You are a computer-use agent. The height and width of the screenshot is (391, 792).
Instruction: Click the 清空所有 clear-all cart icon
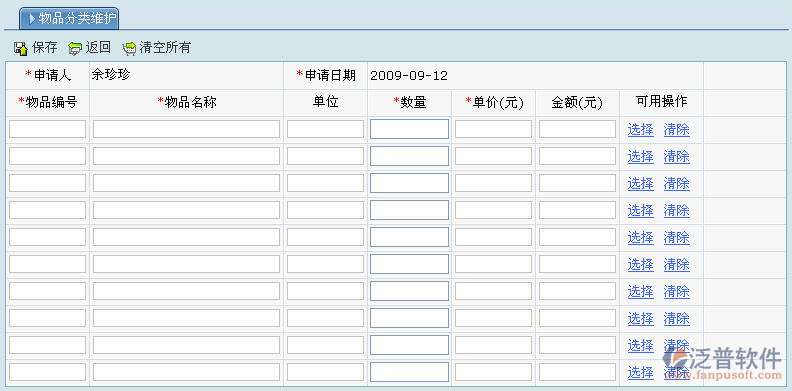129,48
